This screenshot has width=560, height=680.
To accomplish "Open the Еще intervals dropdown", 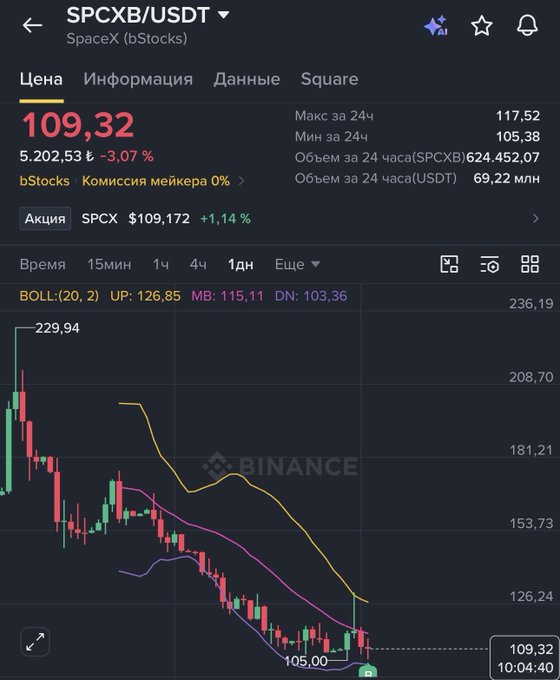I will coord(297,265).
